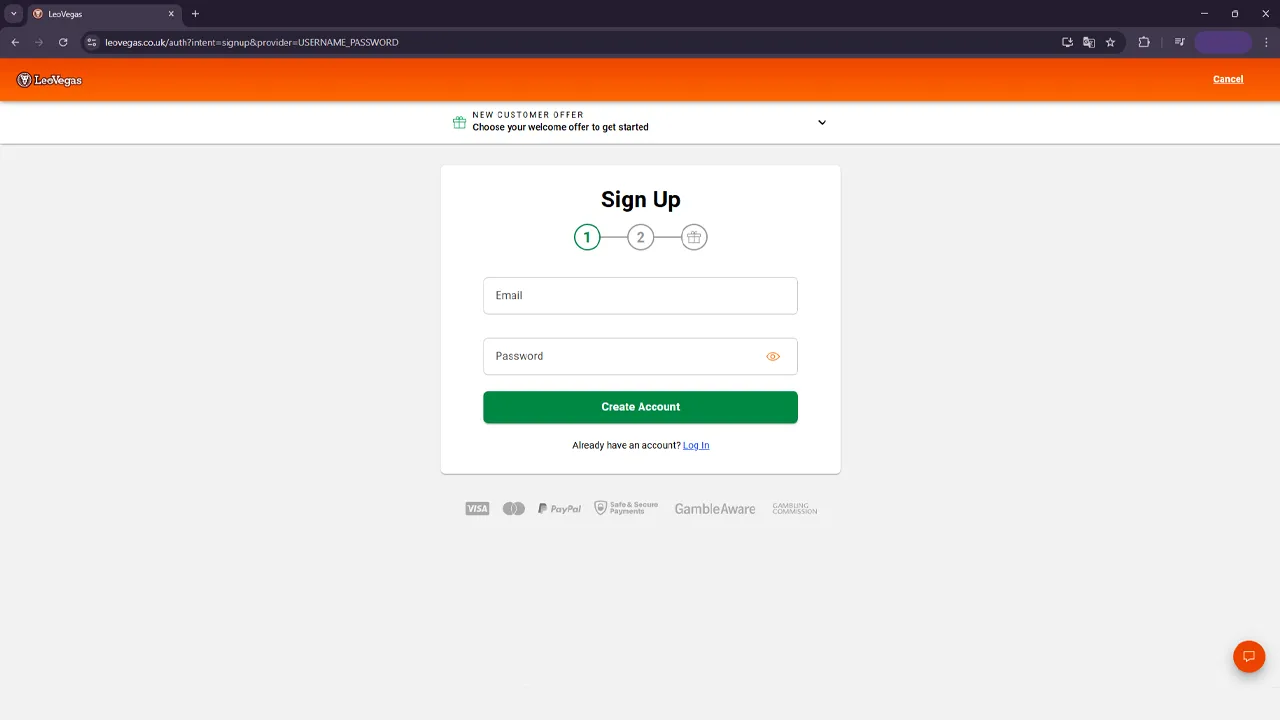Focus the Email input field
1280x720 pixels.
tap(640, 296)
